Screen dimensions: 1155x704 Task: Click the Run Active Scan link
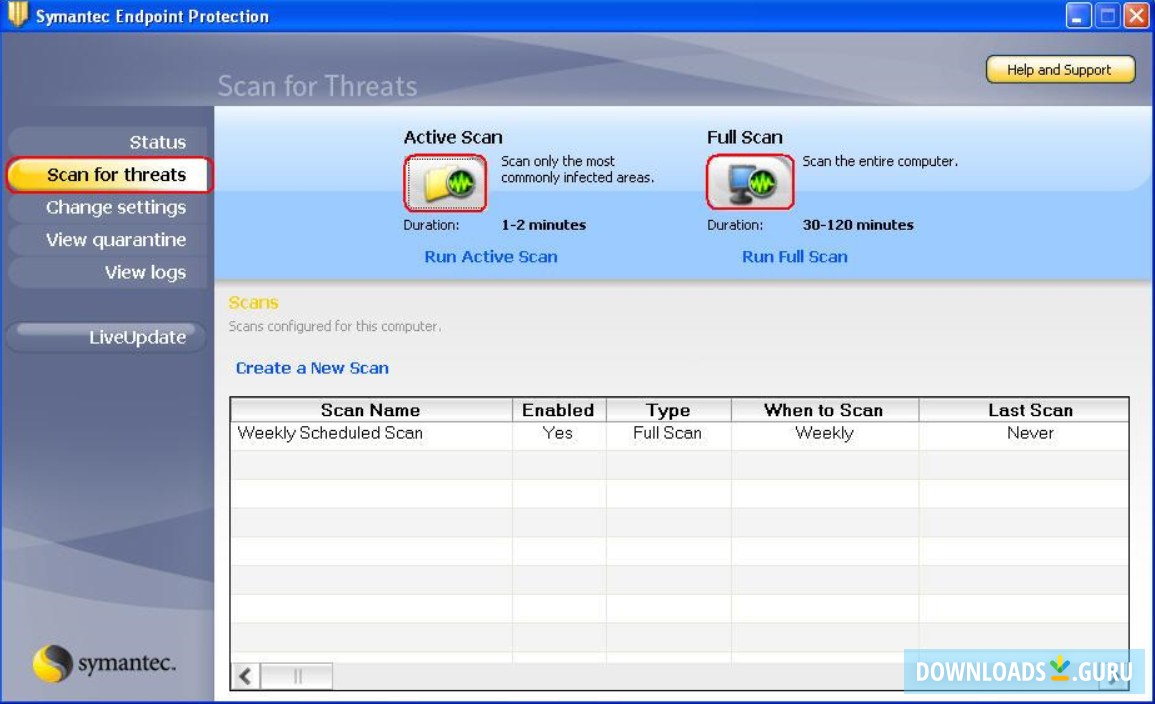pyautogui.click(x=490, y=256)
